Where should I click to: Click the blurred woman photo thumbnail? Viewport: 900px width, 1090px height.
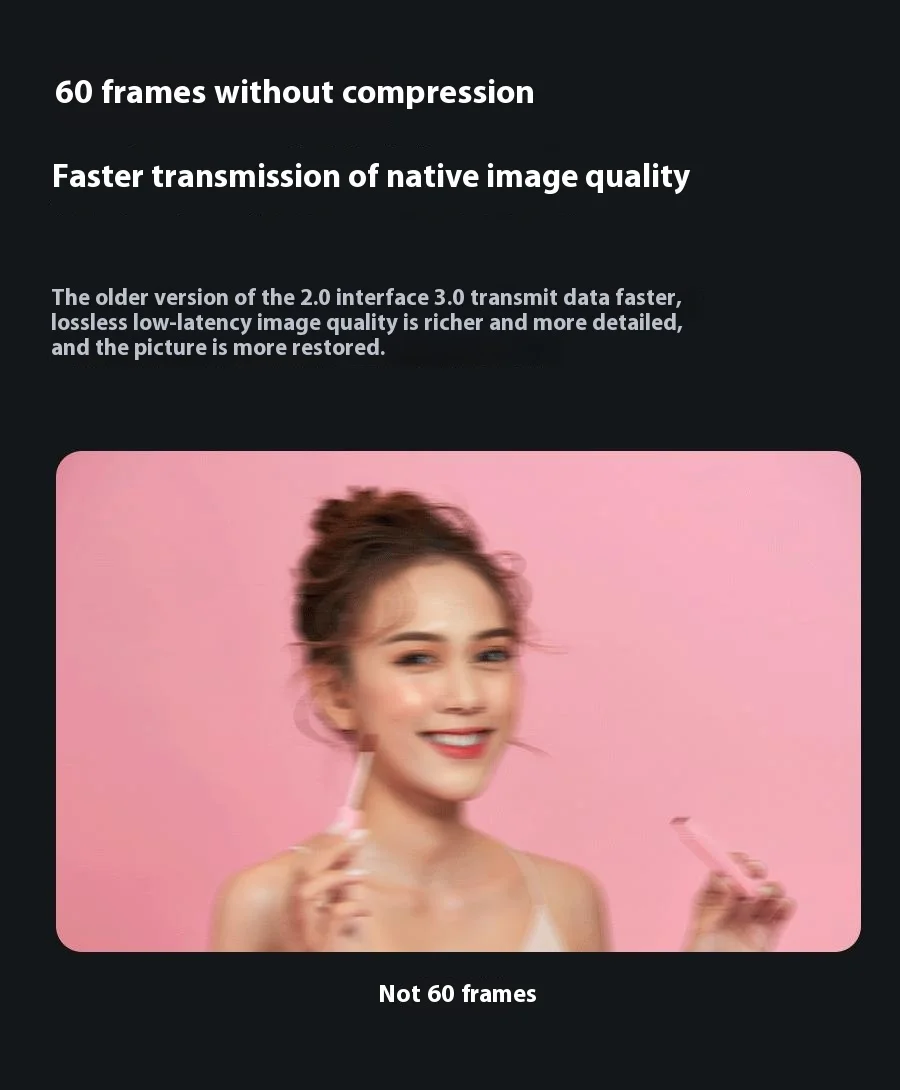pyautogui.click(x=458, y=701)
